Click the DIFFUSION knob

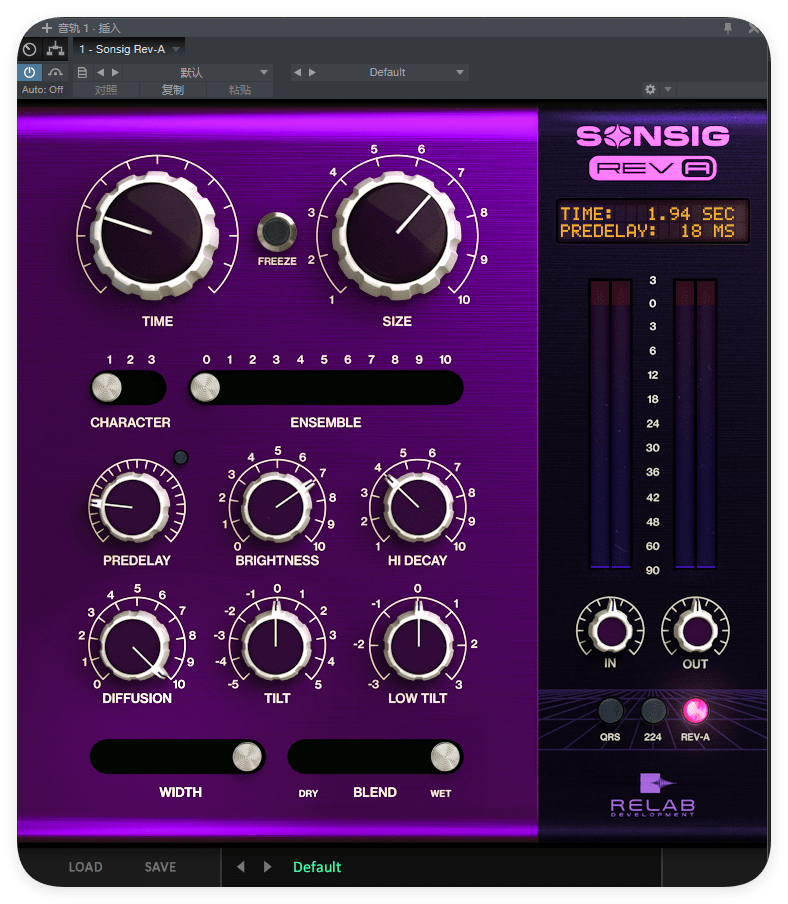135,646
